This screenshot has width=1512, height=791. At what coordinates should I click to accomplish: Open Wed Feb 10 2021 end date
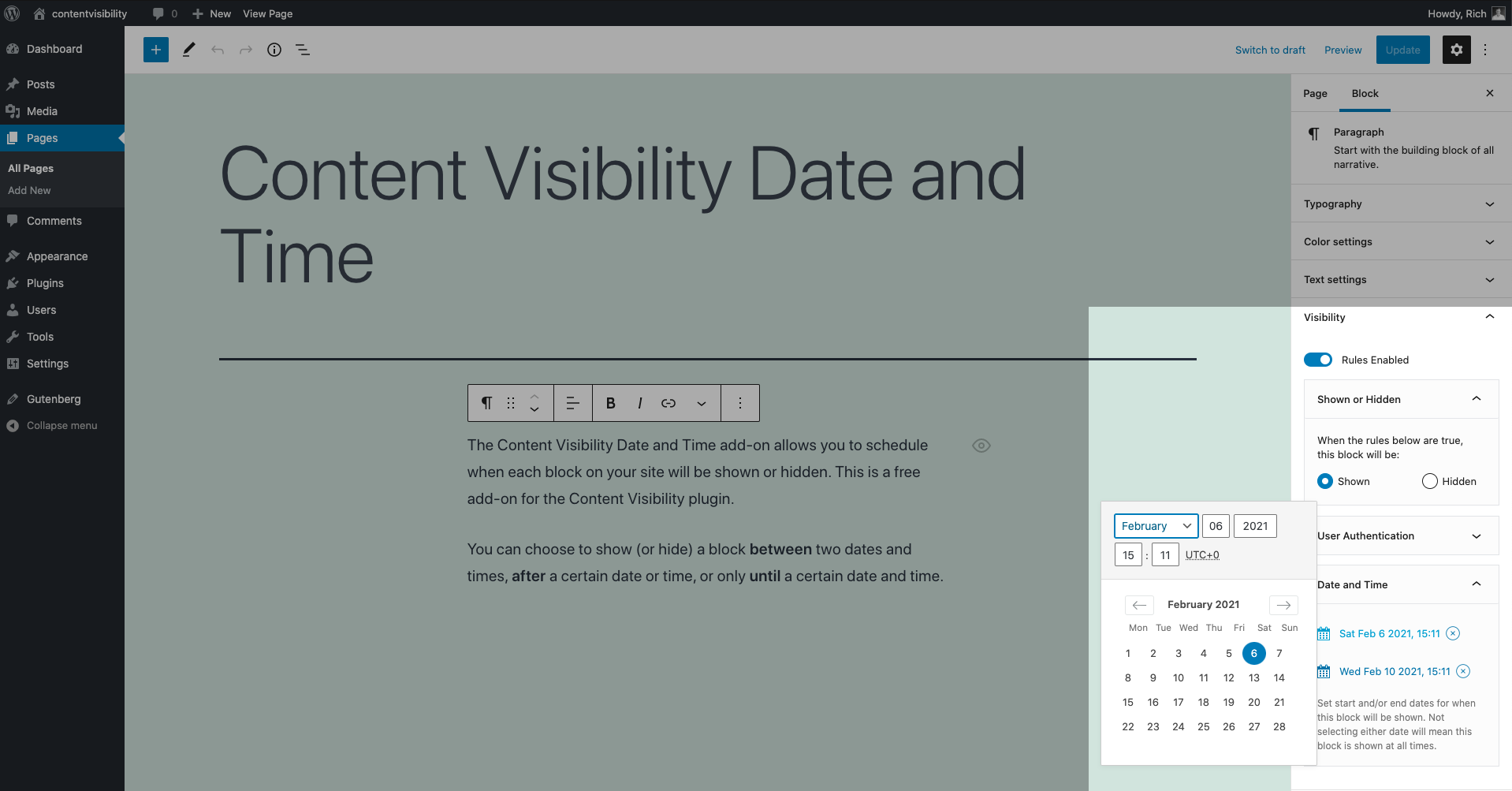[1395, 671]
